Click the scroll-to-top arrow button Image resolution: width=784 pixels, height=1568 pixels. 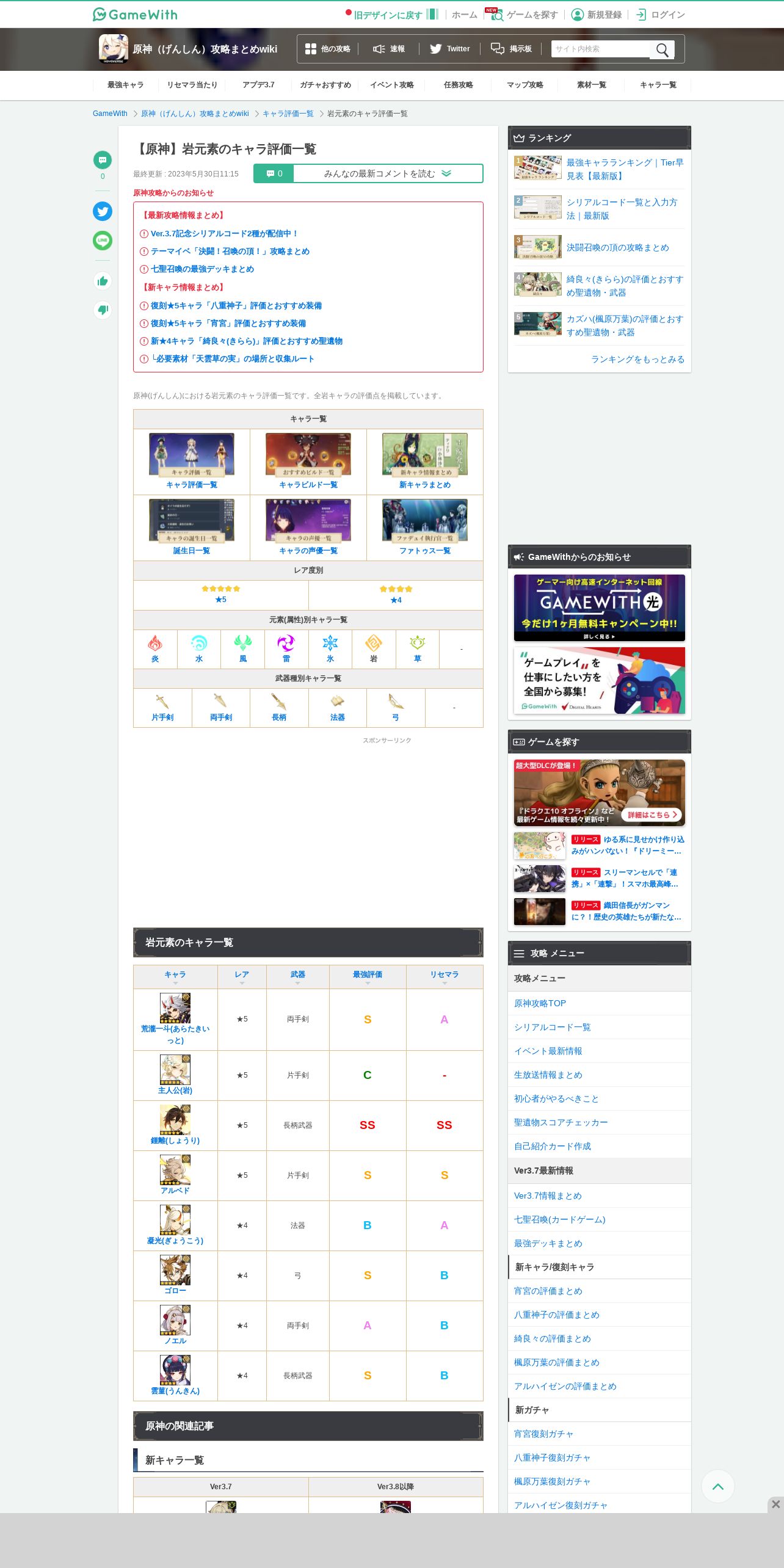click(x=718, y=1486)
